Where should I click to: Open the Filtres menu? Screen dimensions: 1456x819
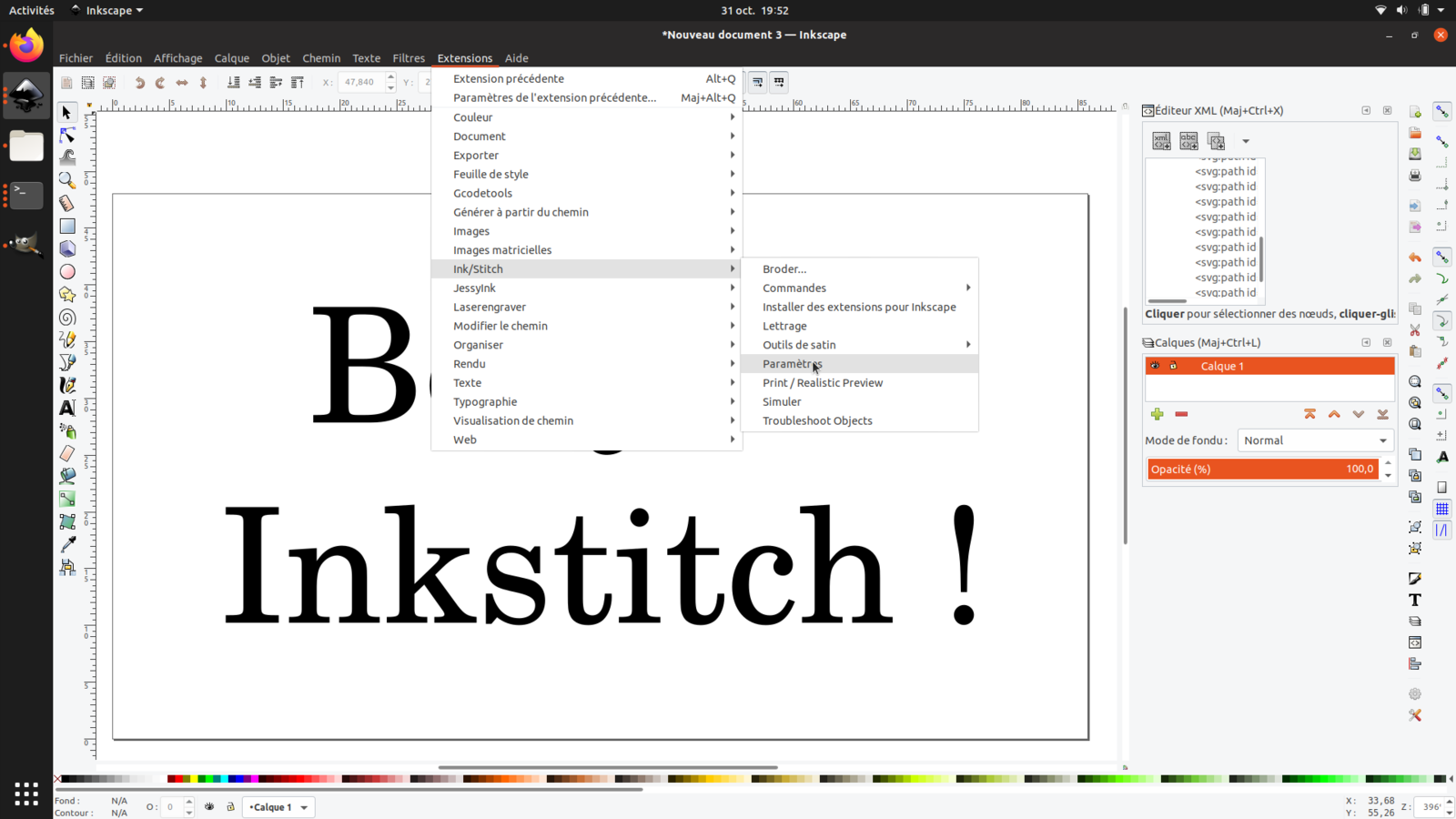pyautogui.click(x=409, y=58)
